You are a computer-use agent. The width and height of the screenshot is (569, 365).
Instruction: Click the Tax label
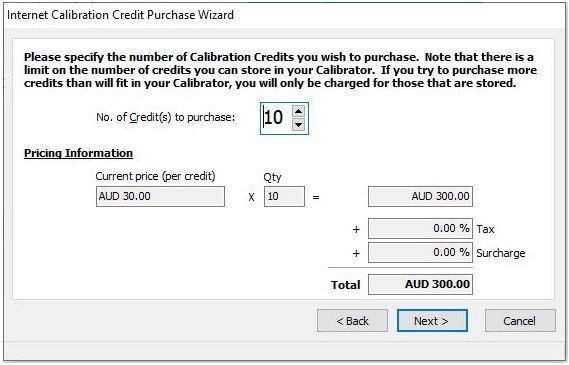tap(486, 229)
